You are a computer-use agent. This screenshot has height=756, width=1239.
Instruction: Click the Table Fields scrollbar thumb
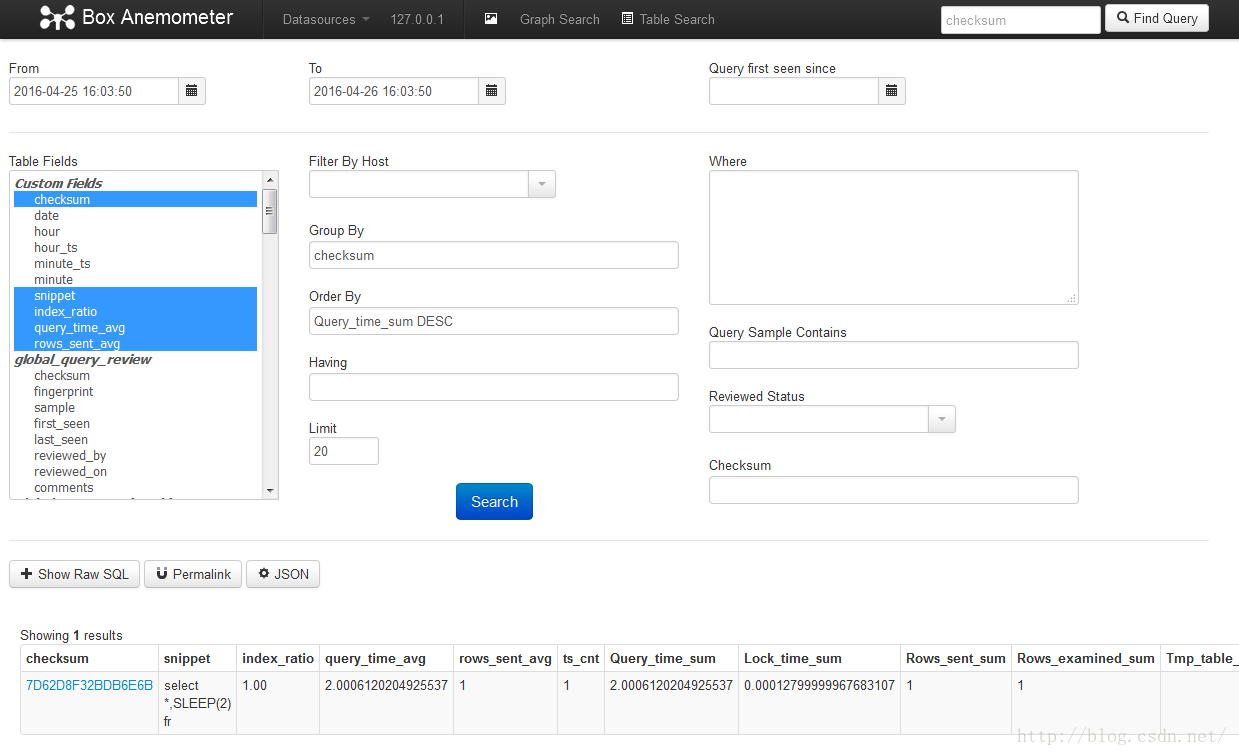pyautogui.click(x=269, y=211)
